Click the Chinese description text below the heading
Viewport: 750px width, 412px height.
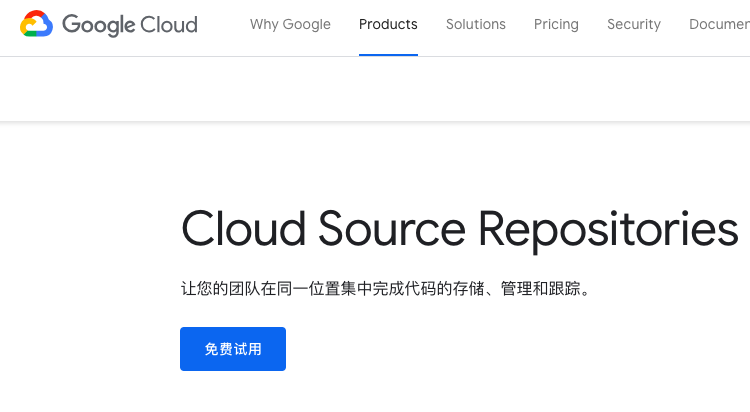386,289
